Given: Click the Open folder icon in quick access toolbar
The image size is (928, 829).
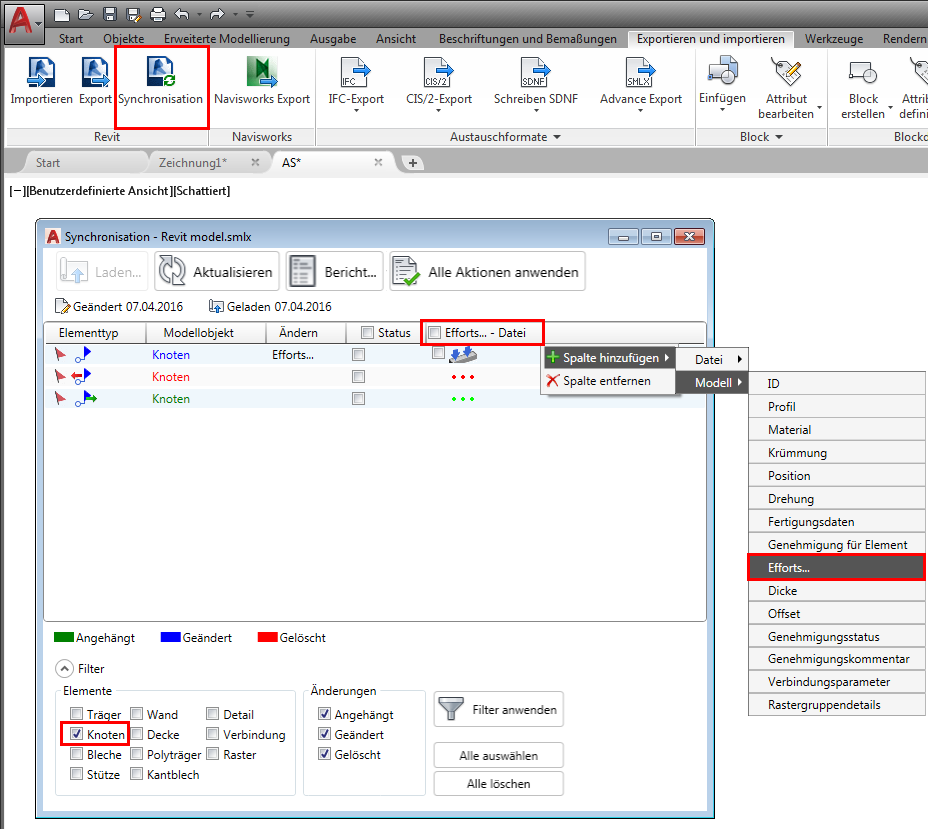Looking at the screenshot, I should pos(86,14).
